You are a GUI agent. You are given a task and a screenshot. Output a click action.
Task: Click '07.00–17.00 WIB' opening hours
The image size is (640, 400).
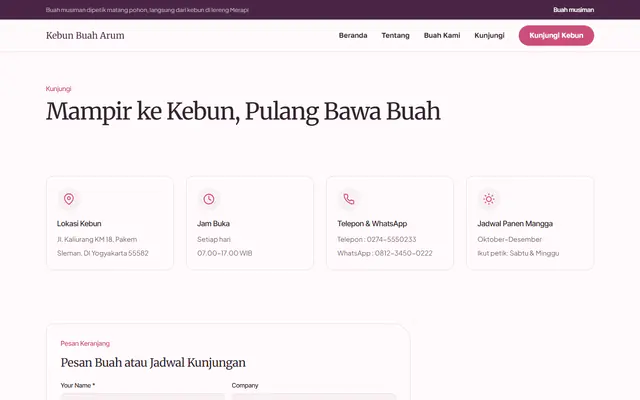(224, 253)
